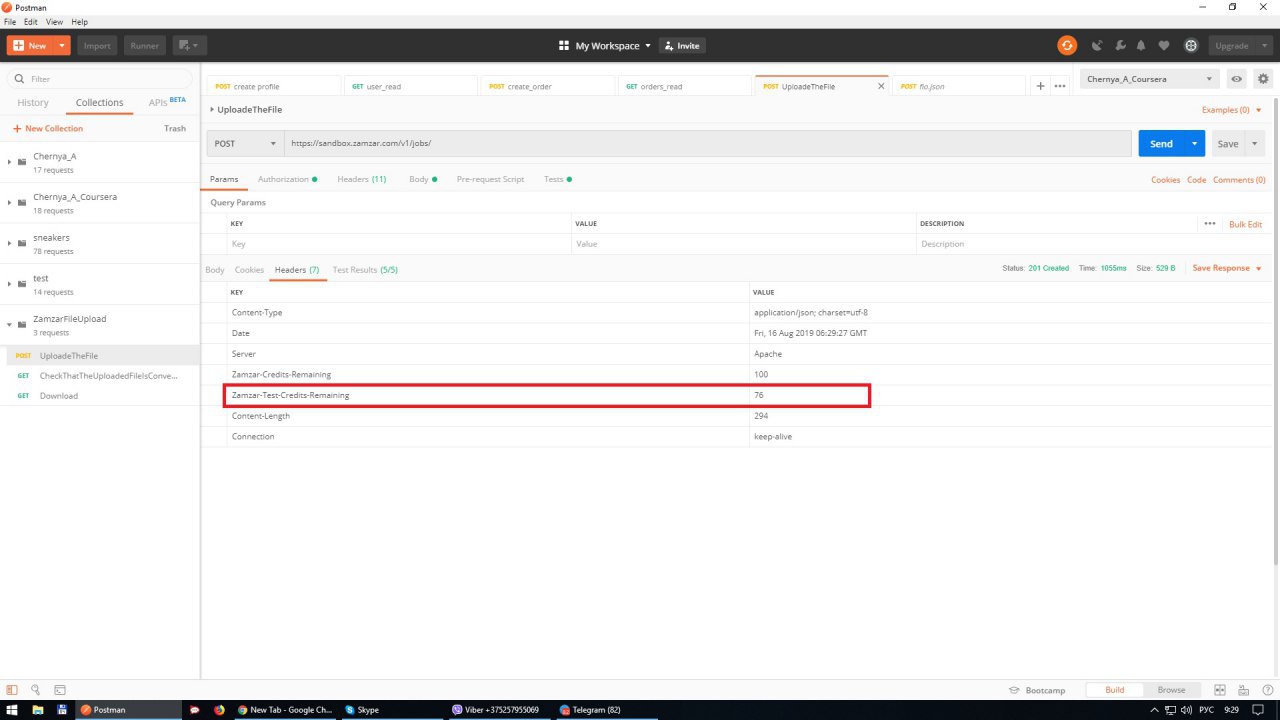Click the request URL field

pyautogui.click(x=708, y=143)
